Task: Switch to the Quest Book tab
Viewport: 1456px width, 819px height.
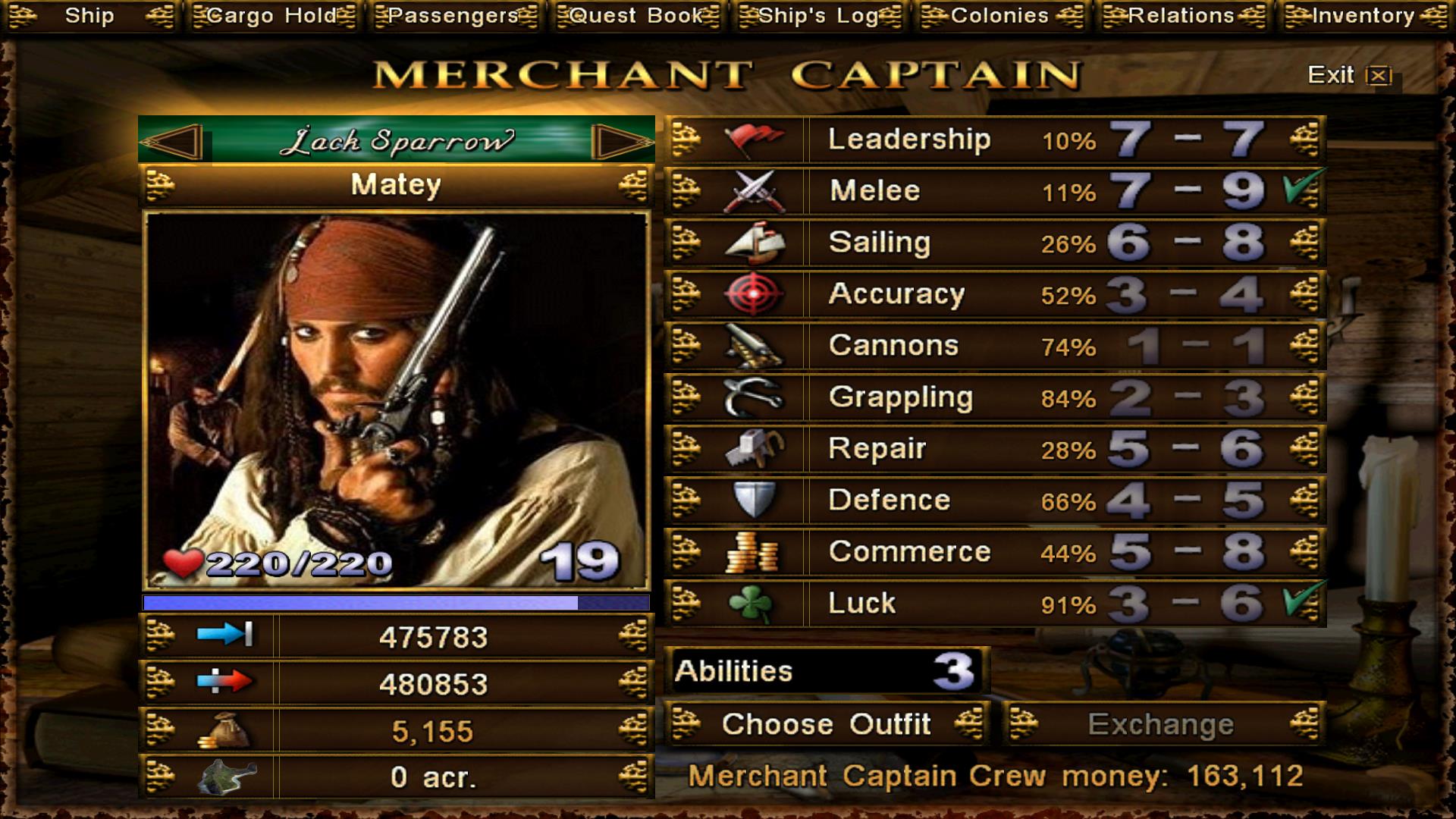Action: pyautogui.click(x=637, y=16)
